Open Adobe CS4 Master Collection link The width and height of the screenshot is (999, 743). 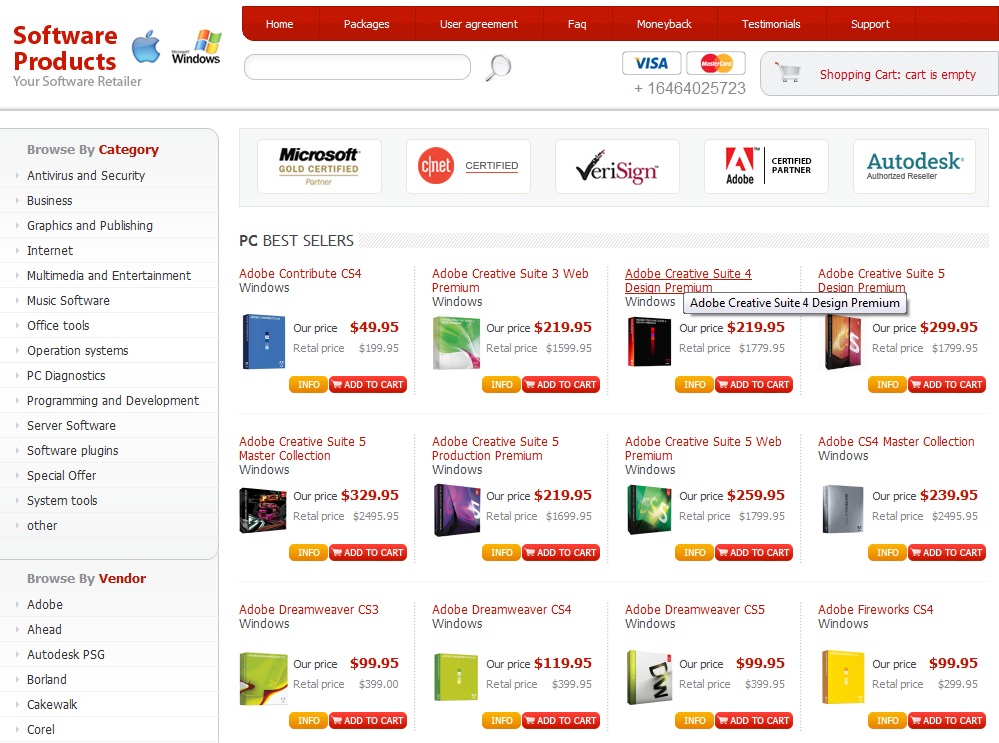pos(896,442)
